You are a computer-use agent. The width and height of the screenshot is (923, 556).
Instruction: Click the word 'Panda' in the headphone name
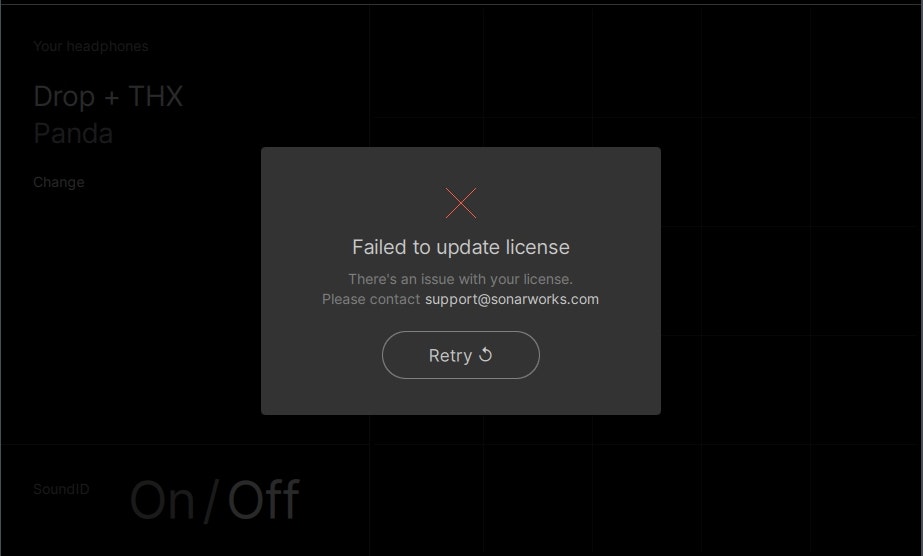point(73,134)
